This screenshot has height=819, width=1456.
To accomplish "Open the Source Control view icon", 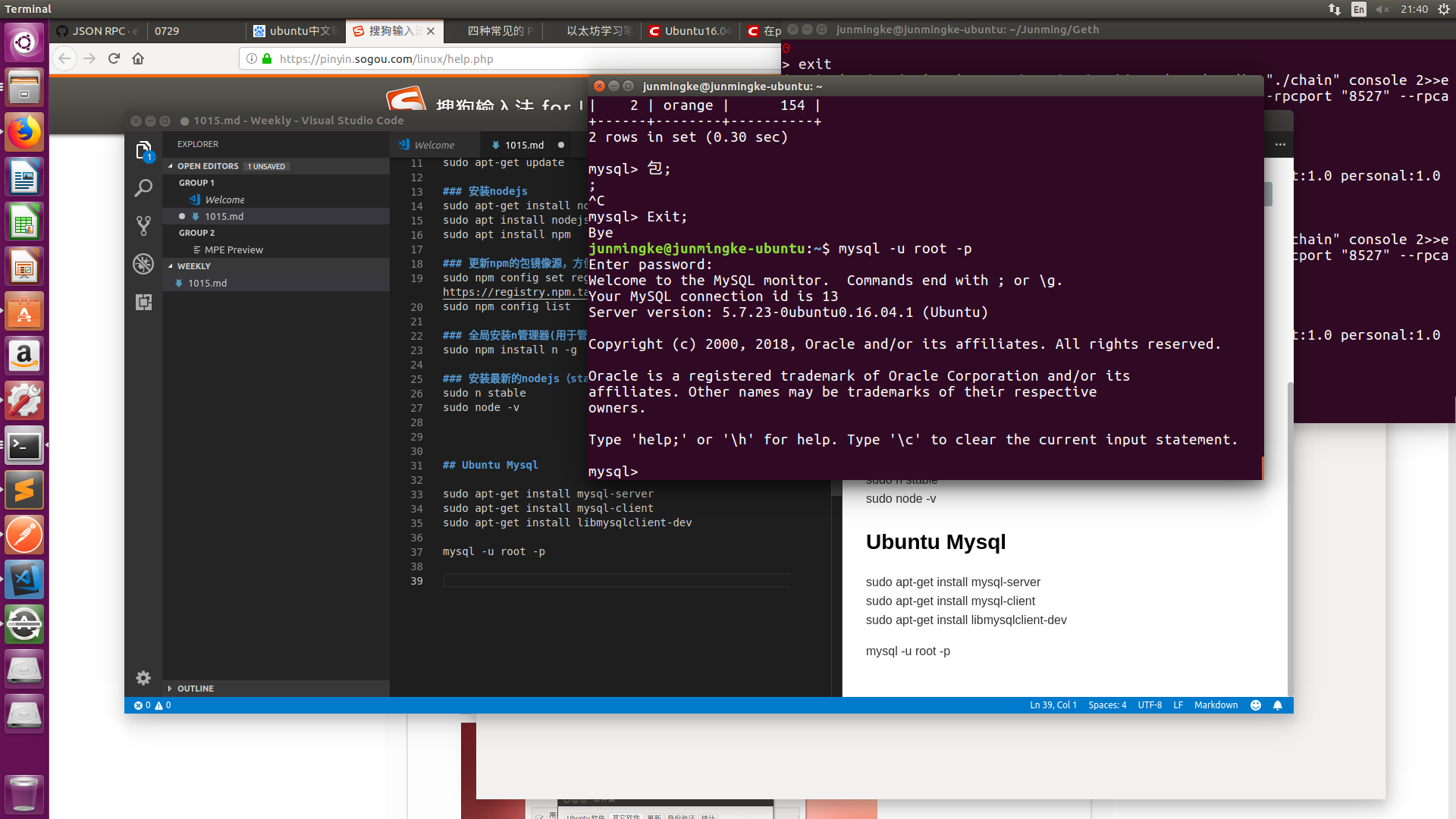I will point(143,225).
